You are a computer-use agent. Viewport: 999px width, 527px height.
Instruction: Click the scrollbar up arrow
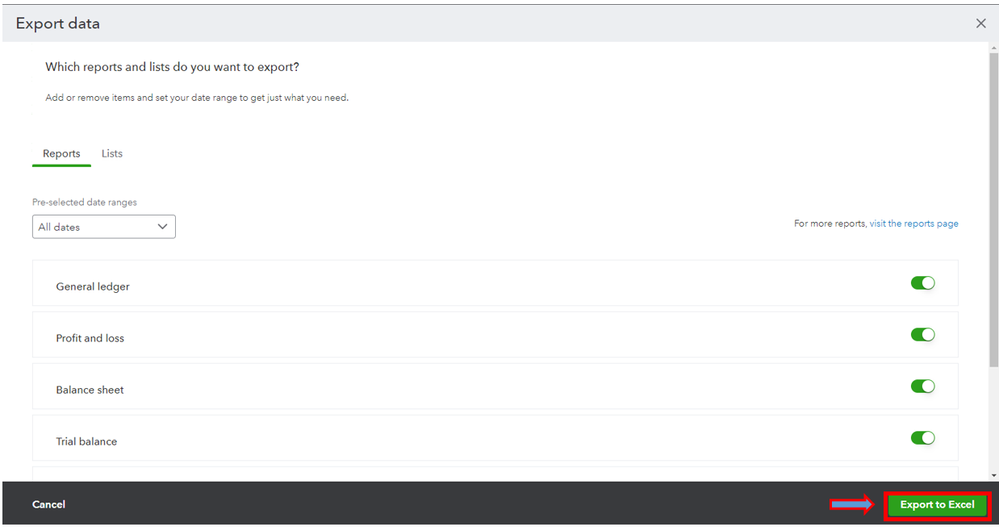[993, 48]
